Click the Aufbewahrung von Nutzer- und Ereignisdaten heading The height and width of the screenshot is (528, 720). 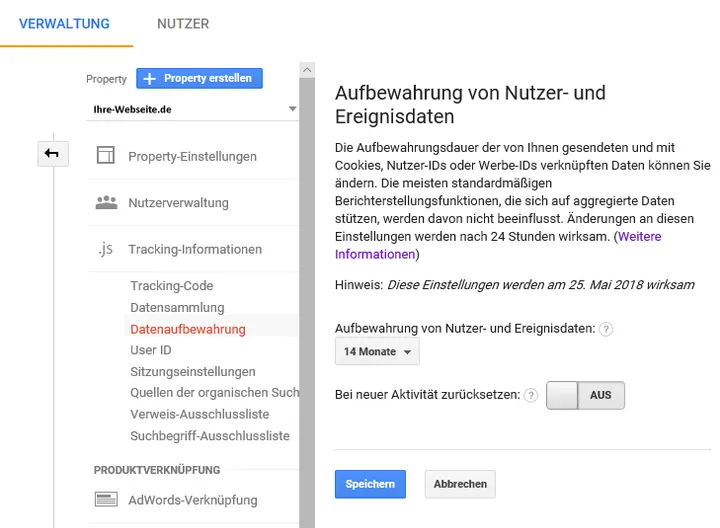click(470, 105)
